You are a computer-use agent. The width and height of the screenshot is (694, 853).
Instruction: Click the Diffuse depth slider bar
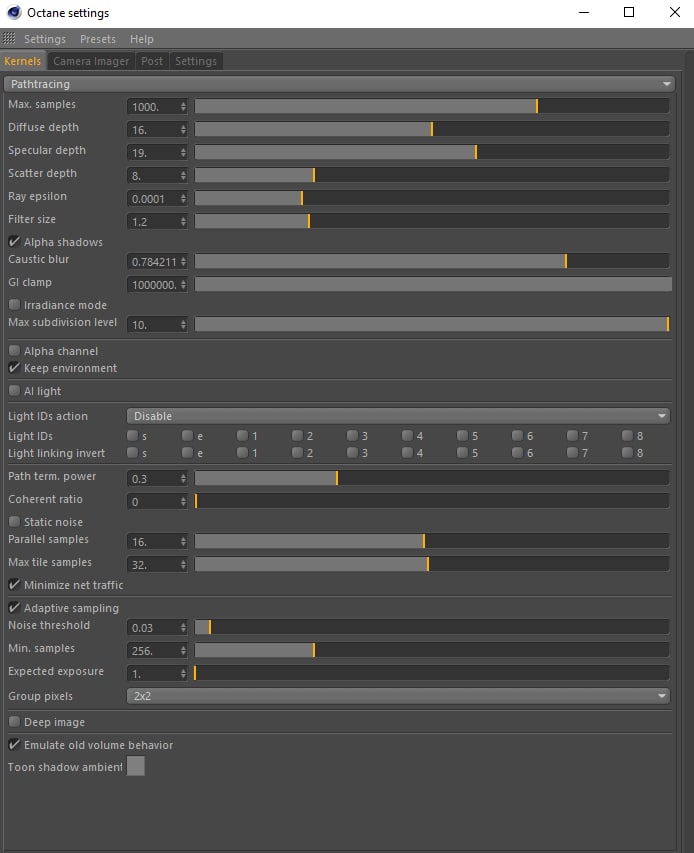[x=432, y=129]
